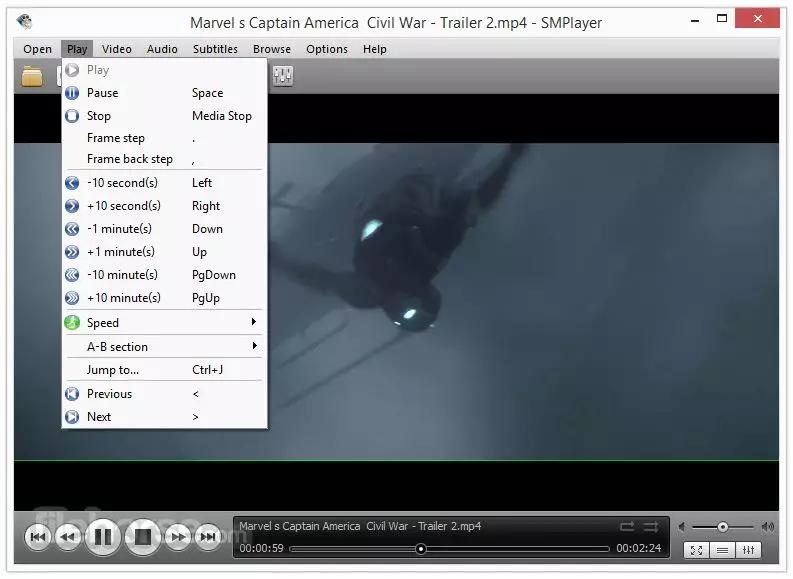This screenshot has height=579, width=793.
Task: Toggle the playlist button in bottom-right
Action: (722, 550)
